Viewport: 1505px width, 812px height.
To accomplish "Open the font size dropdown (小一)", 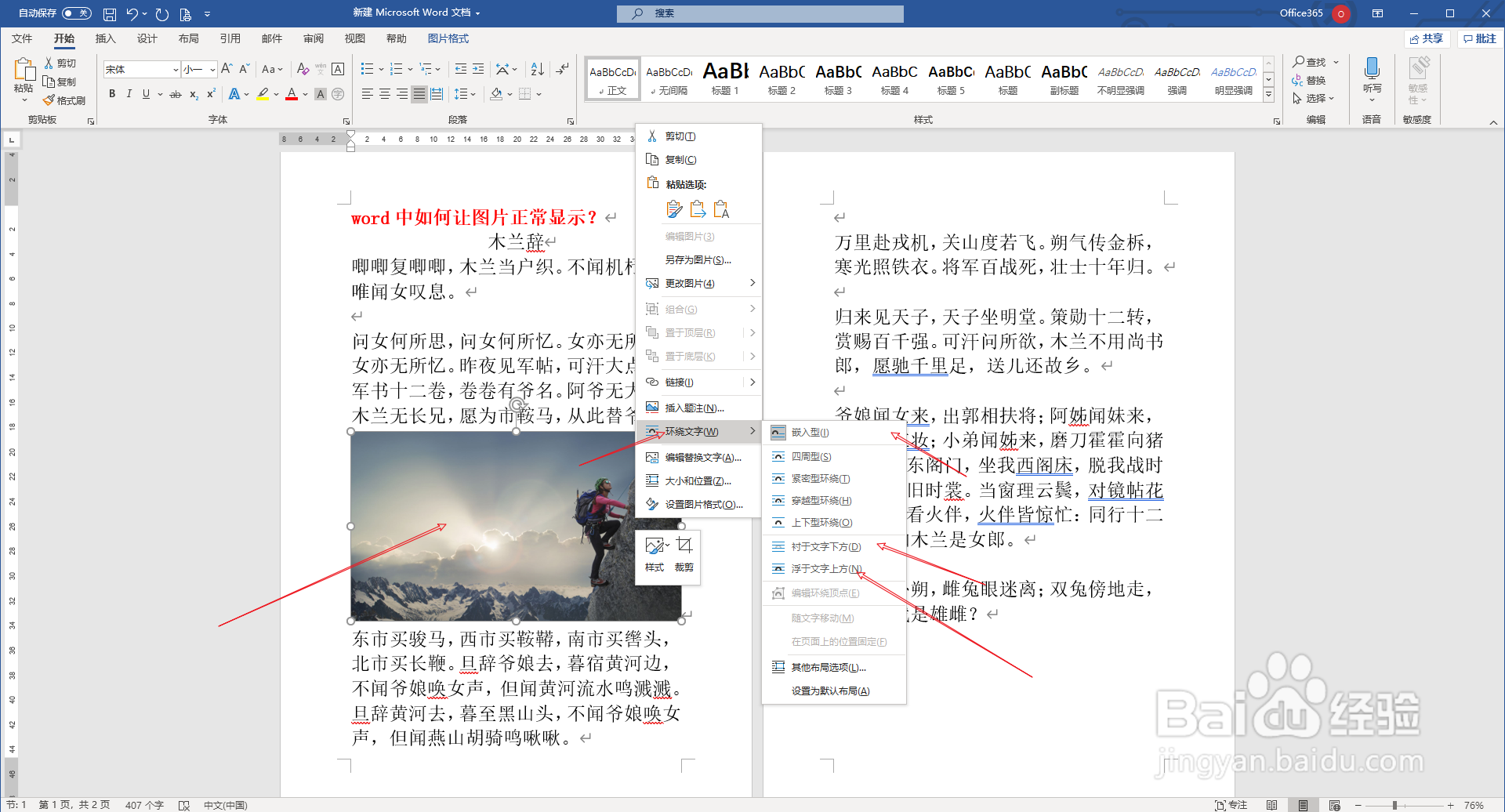I will coord(212,70).
